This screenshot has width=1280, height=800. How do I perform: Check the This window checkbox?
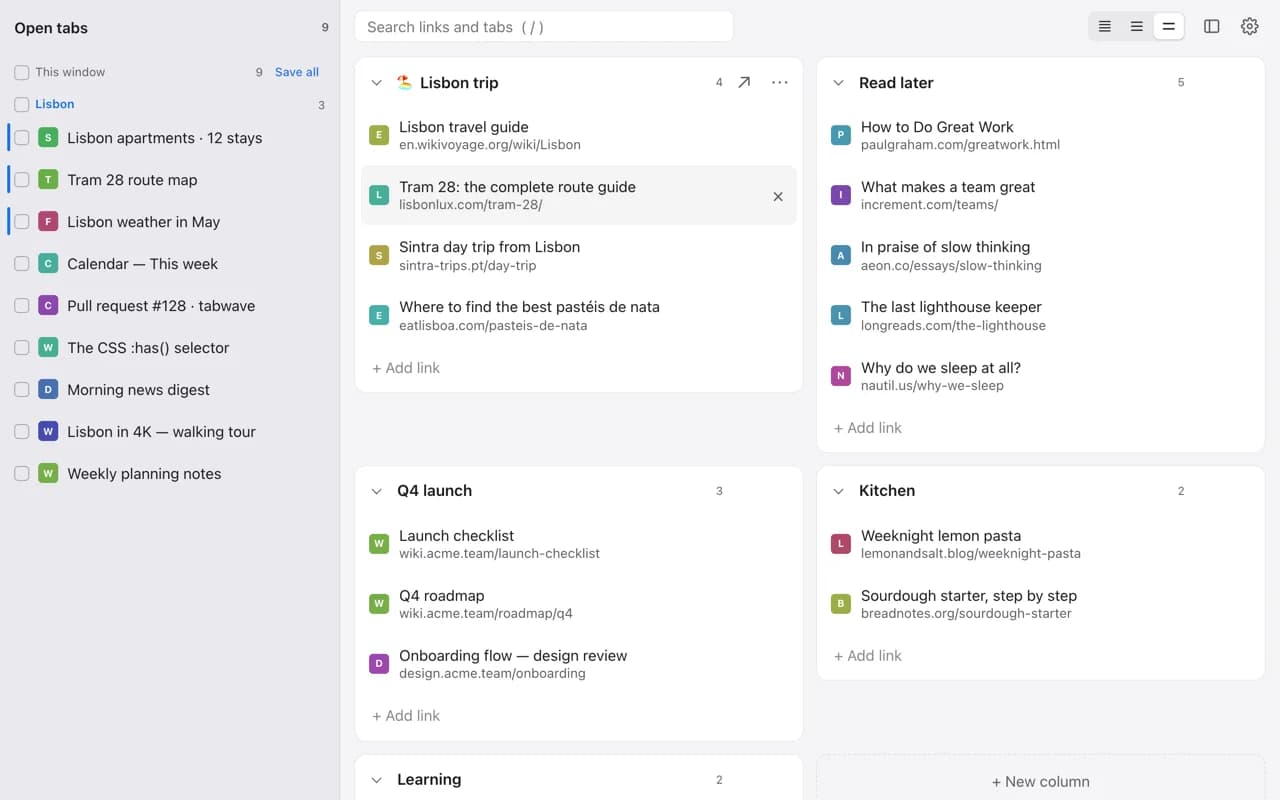click(x=21, y=72)
